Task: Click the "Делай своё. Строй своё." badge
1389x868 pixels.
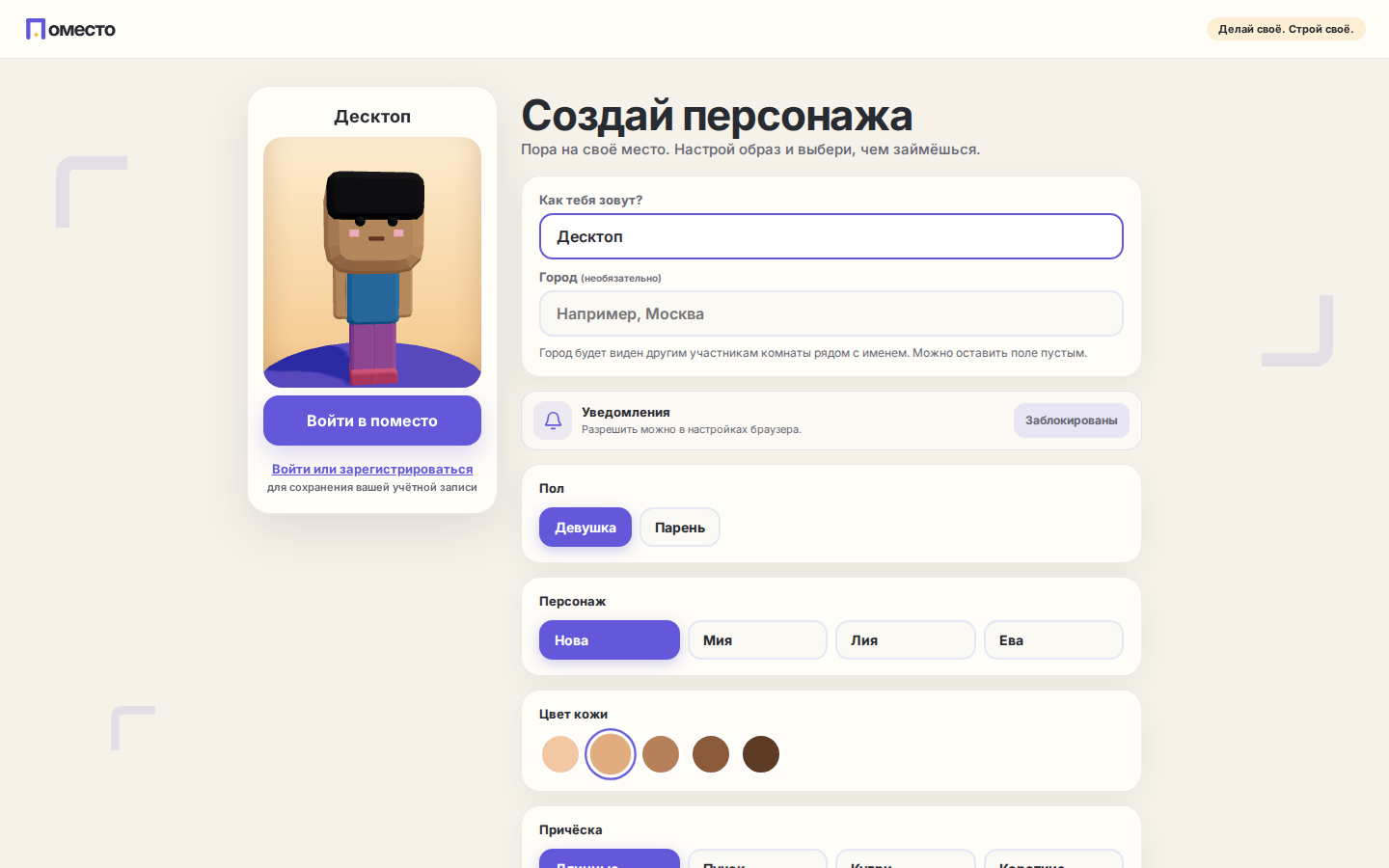Action: click(1286, 29)
